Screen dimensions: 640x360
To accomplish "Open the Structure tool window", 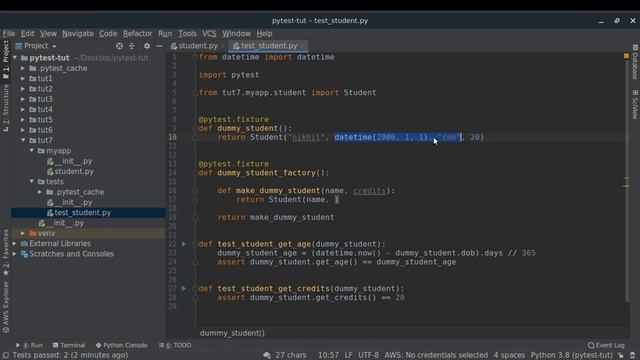I will coord(6,108).
